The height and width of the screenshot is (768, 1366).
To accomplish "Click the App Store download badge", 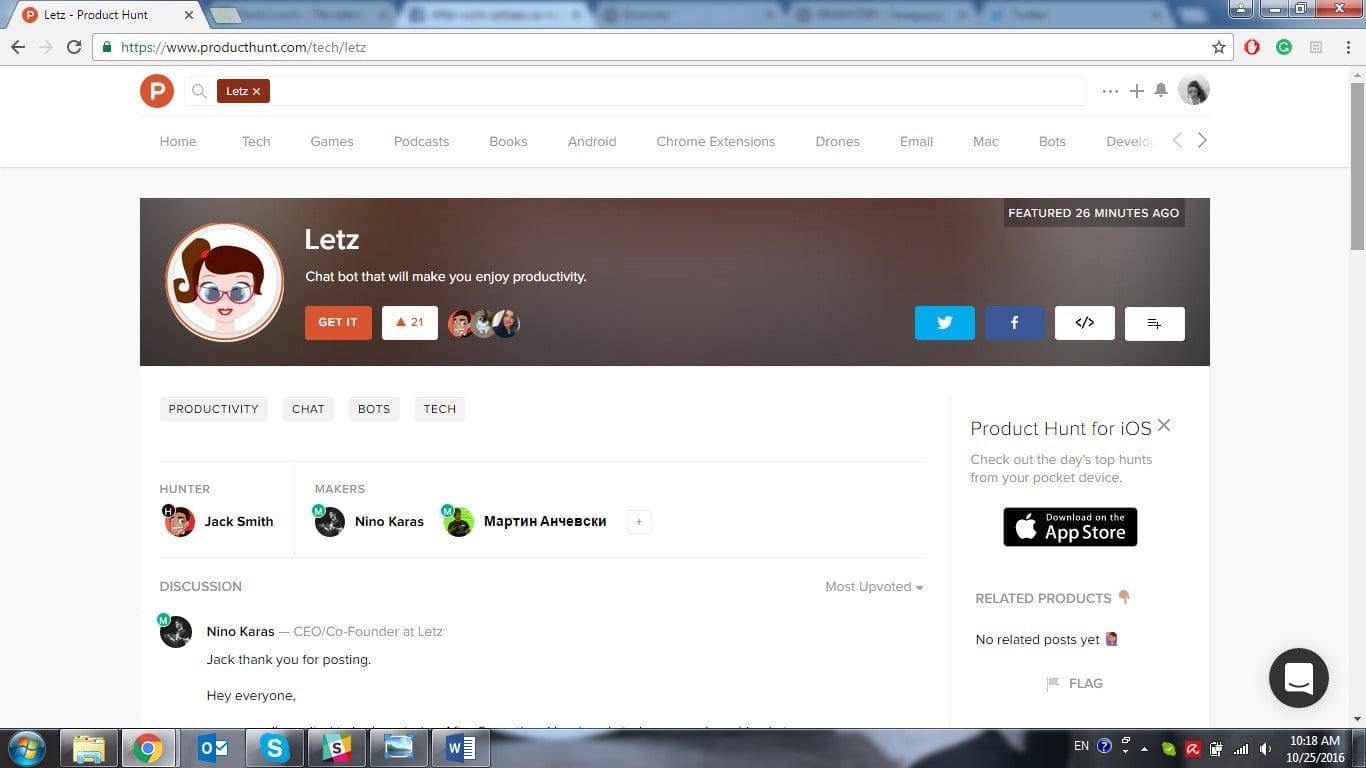I will [1069, 527].
